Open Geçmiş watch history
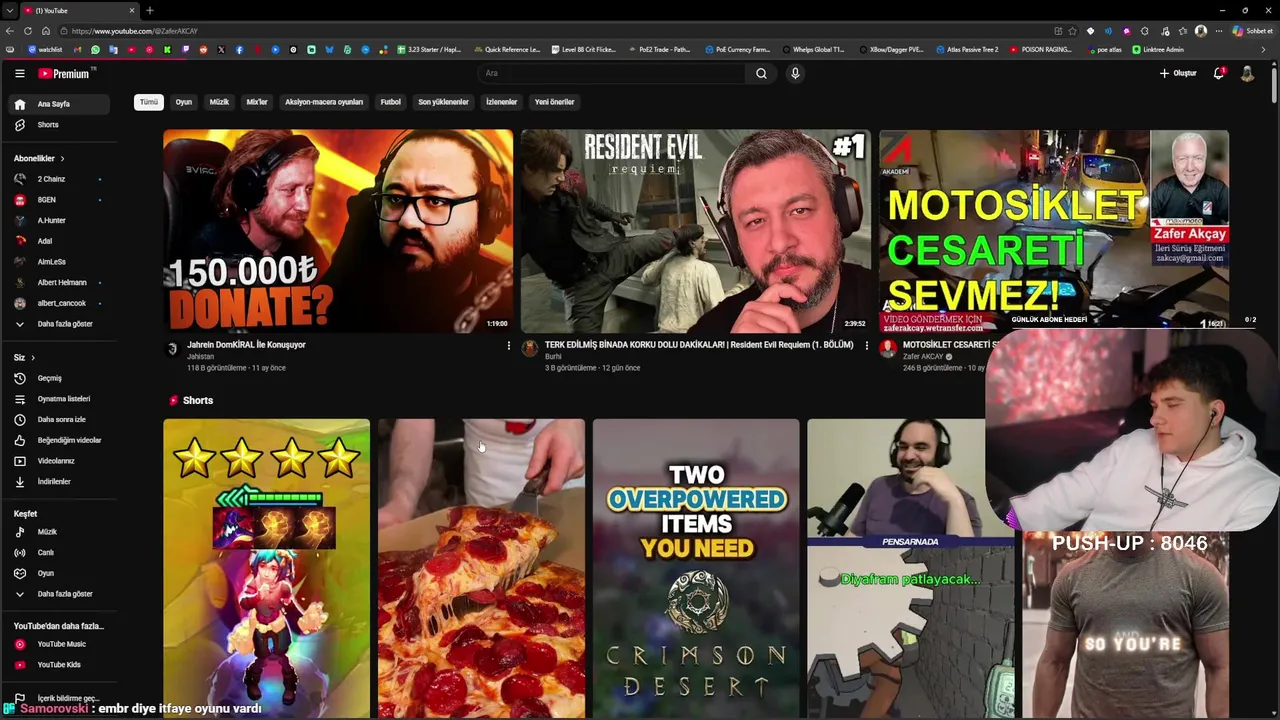Viewport: 1280px width, 720px height. tap(60, 378)
